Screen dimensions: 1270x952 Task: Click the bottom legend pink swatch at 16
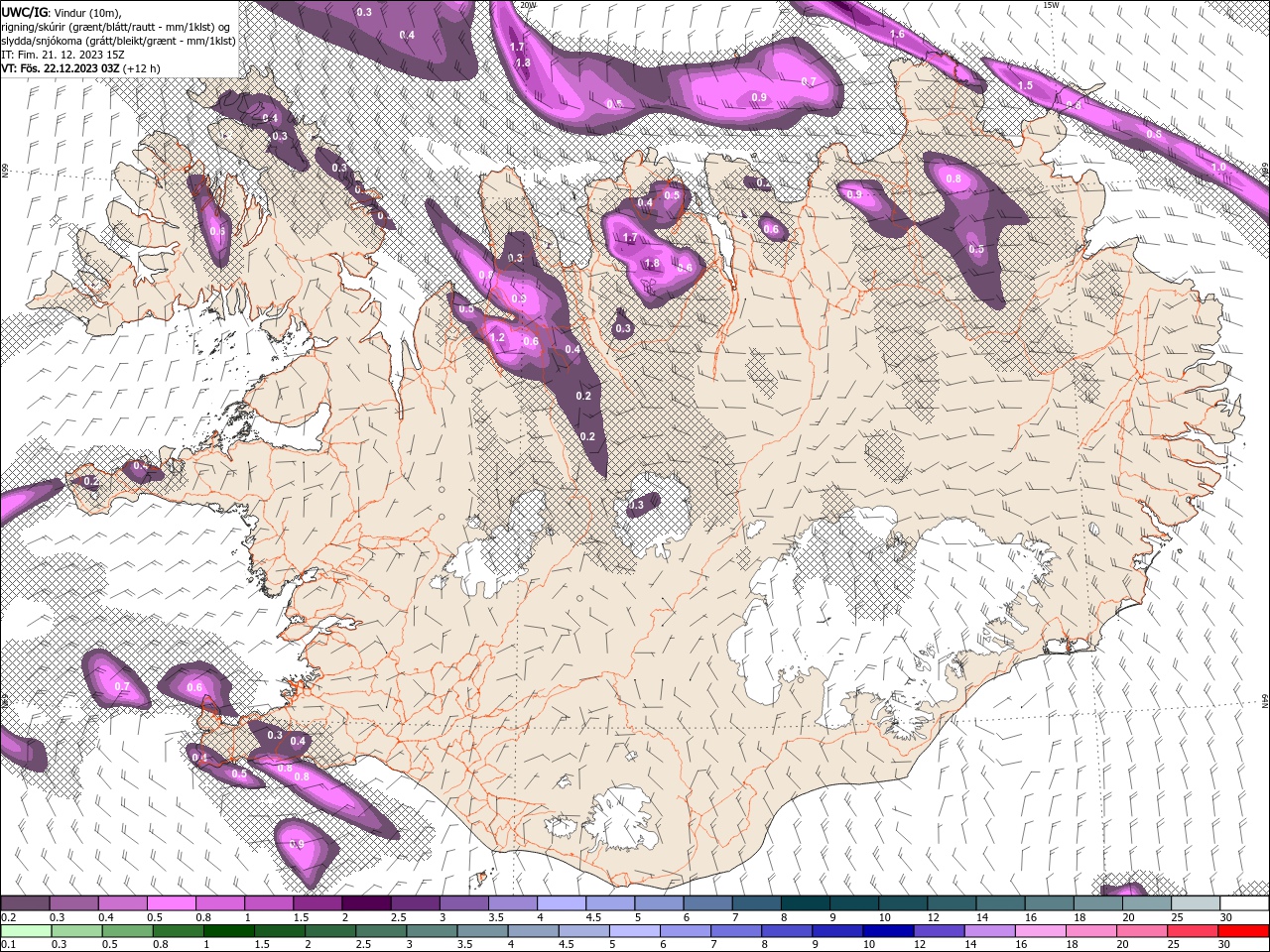1041,931
